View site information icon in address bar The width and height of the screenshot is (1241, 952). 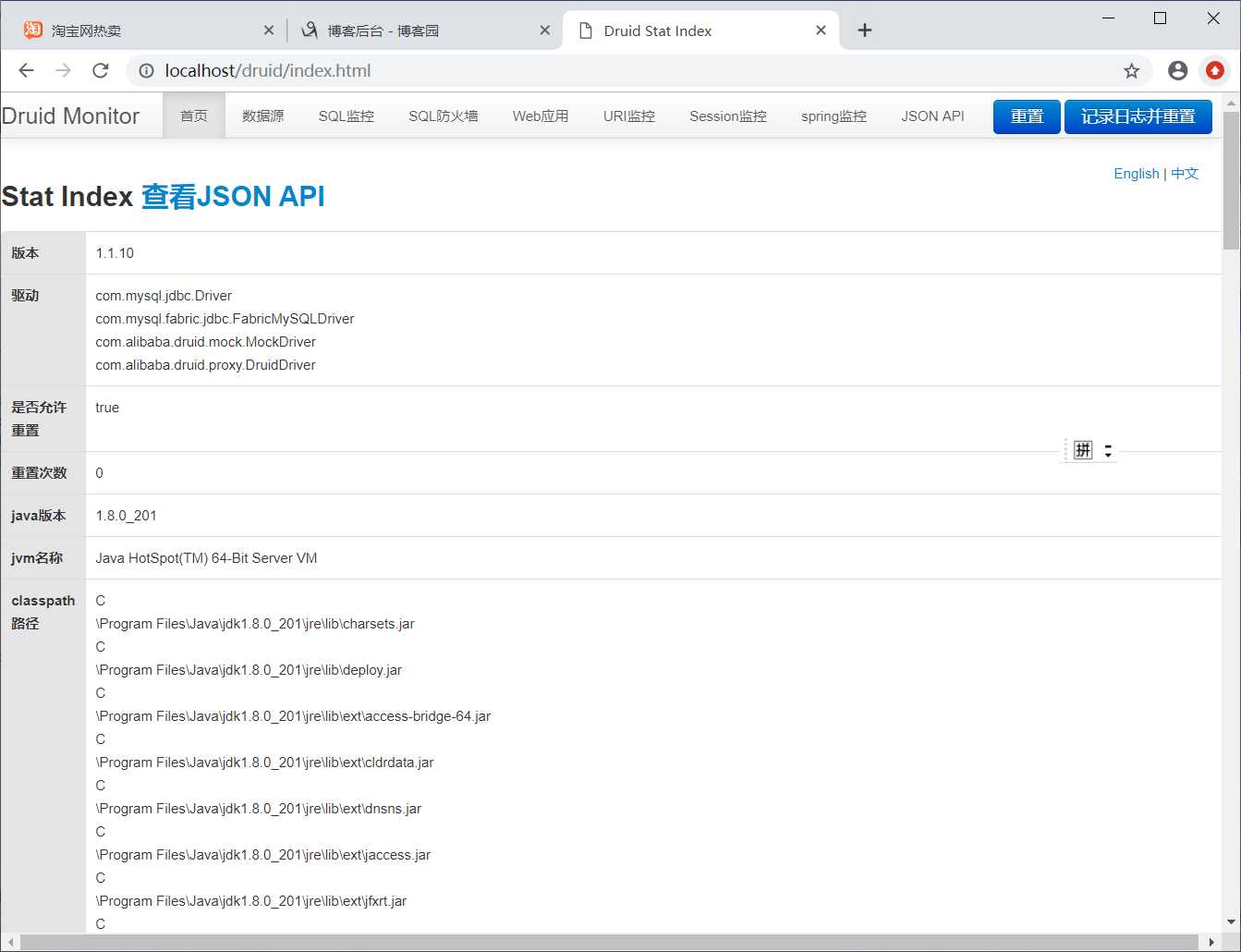(x=146, y=70)
